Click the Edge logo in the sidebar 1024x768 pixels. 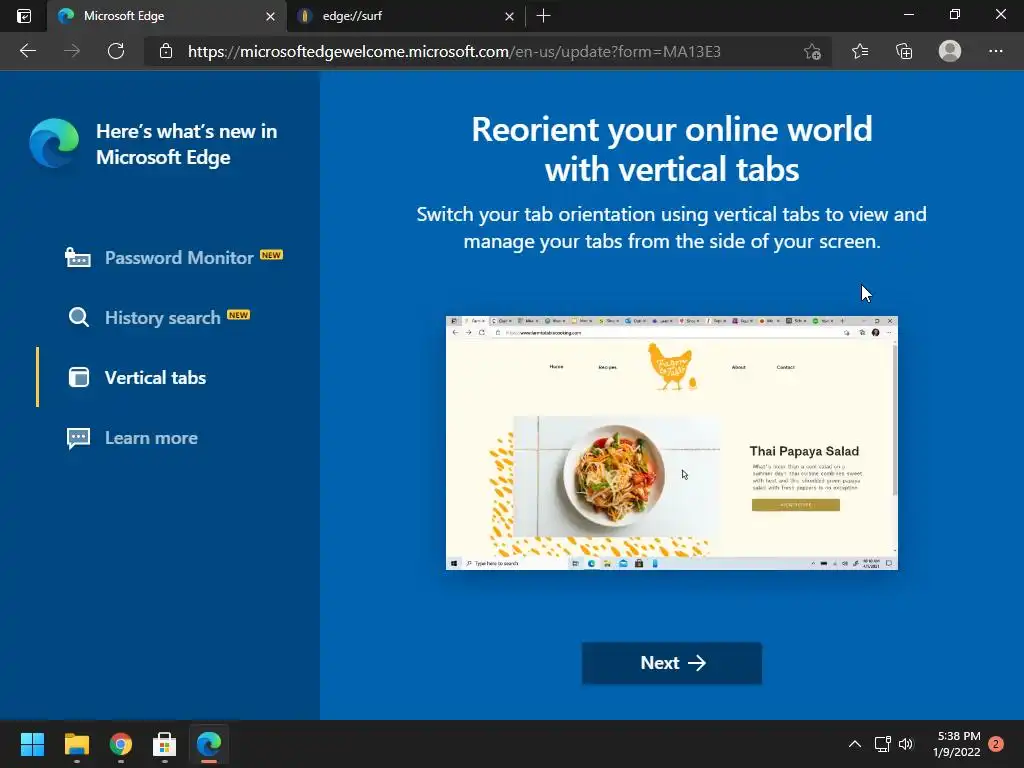coord(54,143)
